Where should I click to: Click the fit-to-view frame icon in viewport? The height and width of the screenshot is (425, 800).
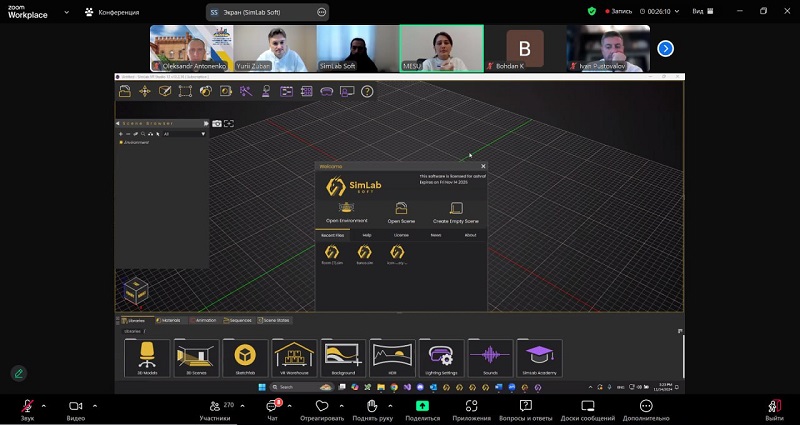(x=229, y=123)
